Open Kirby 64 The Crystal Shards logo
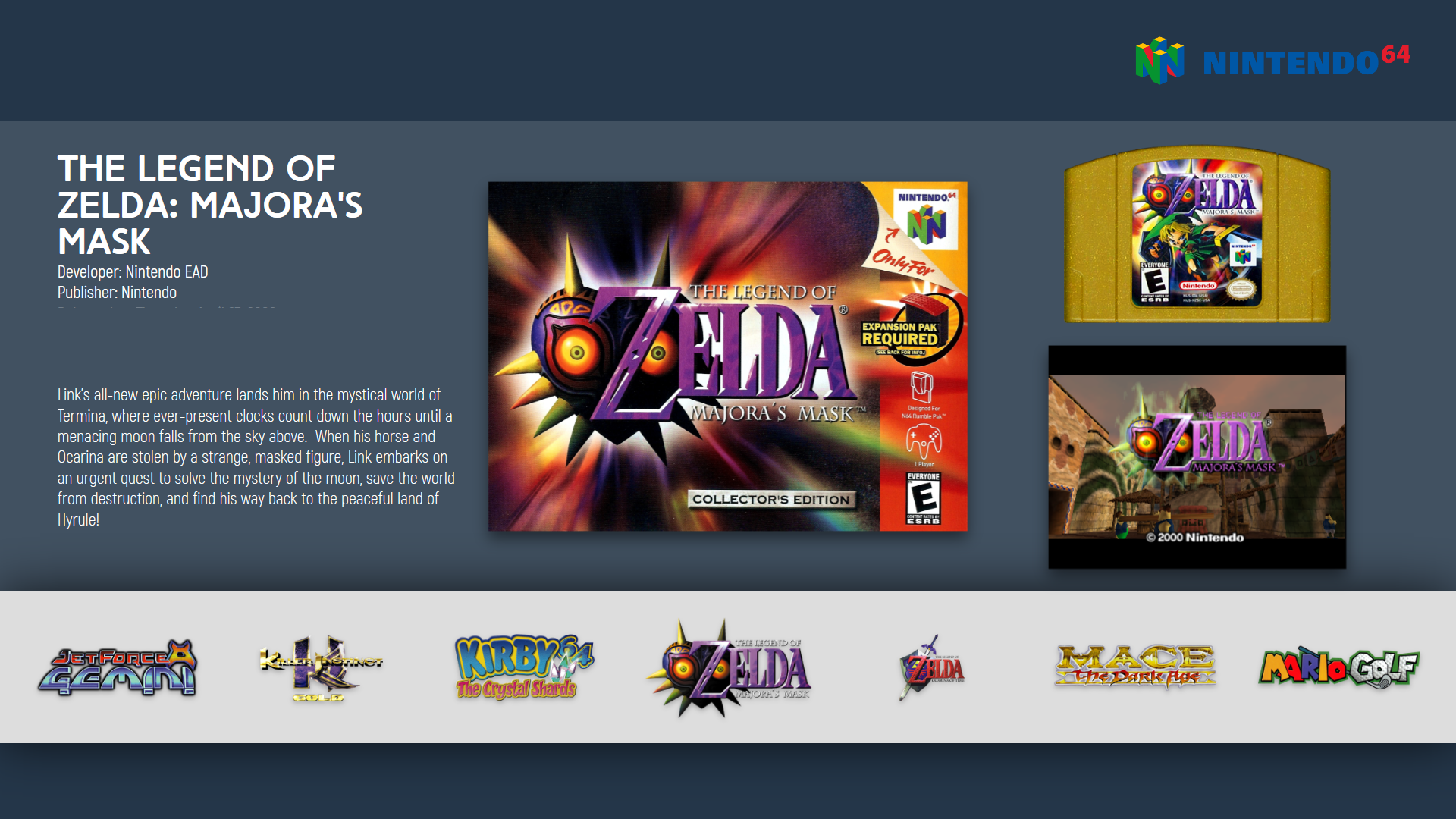This screenshot has width=1456, height=819. (524, 667)
